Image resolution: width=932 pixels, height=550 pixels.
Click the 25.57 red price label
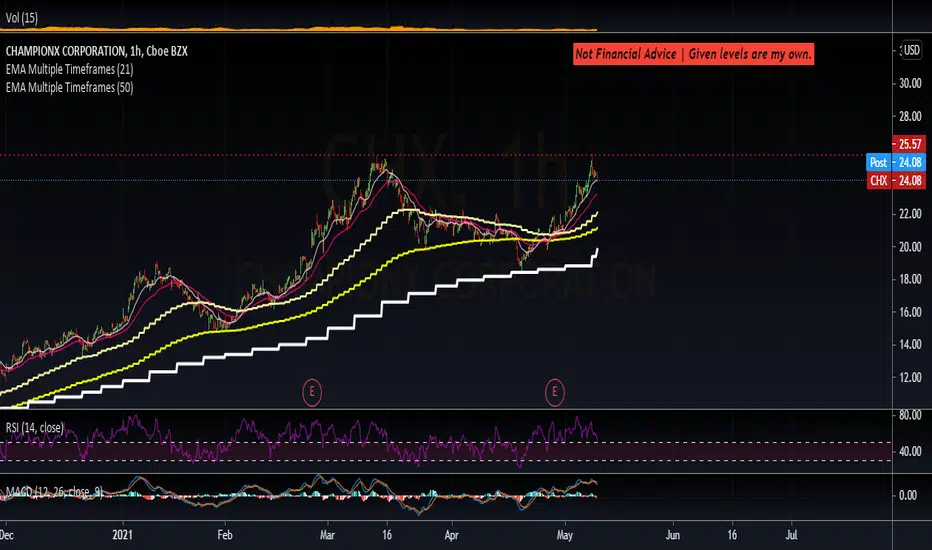[x=909, y=144]
